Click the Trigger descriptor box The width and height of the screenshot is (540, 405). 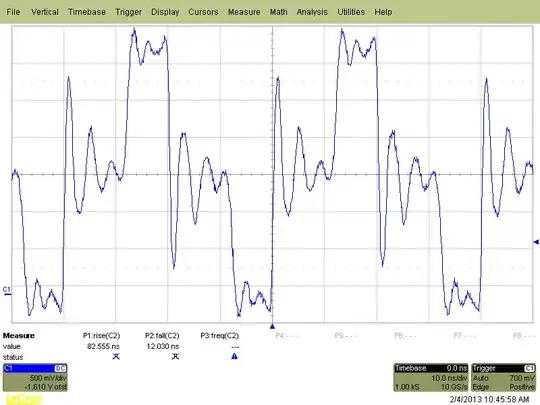[x=503, y=377]
